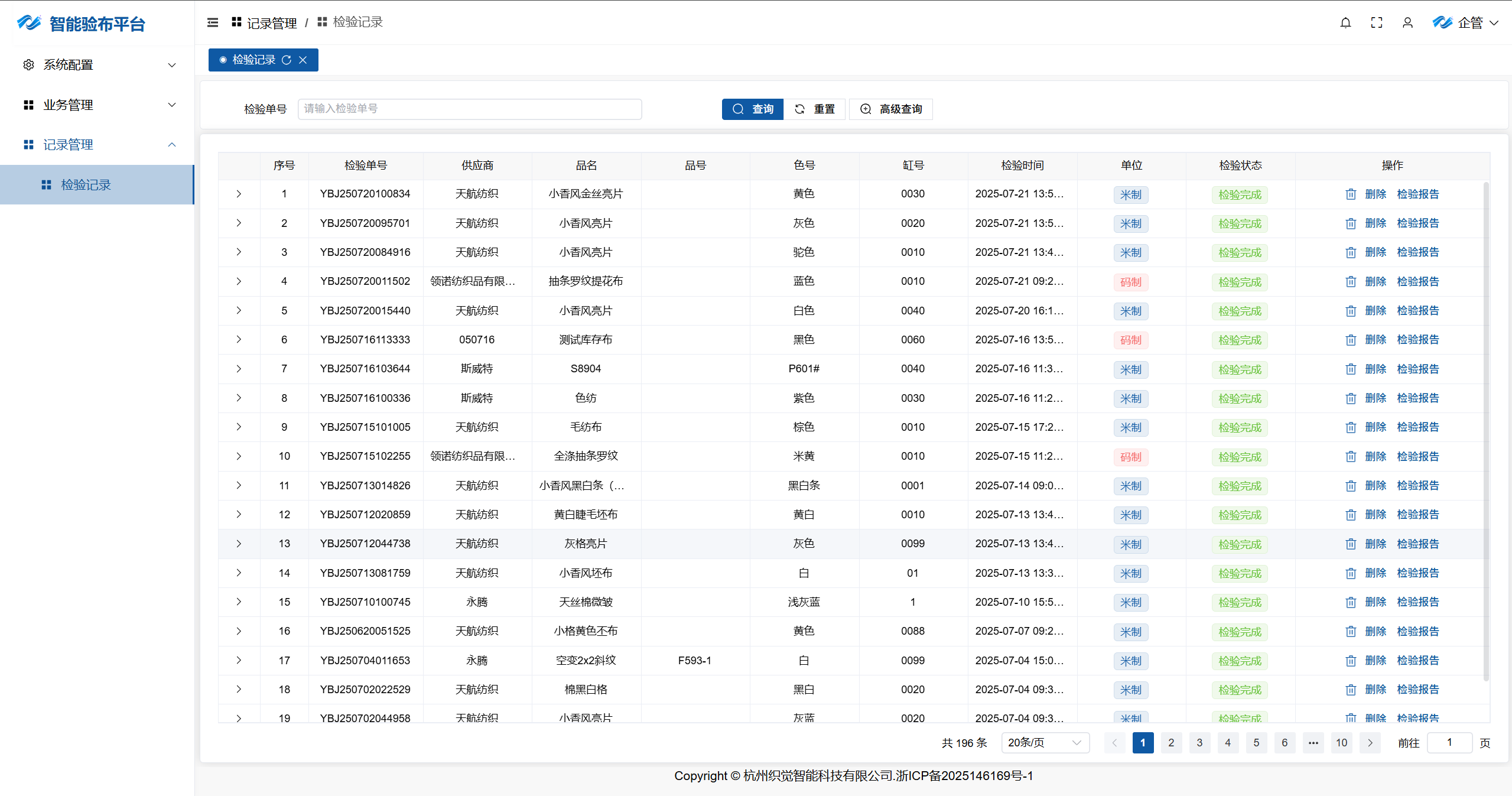Go to pagination page 2

(1171, 743)
